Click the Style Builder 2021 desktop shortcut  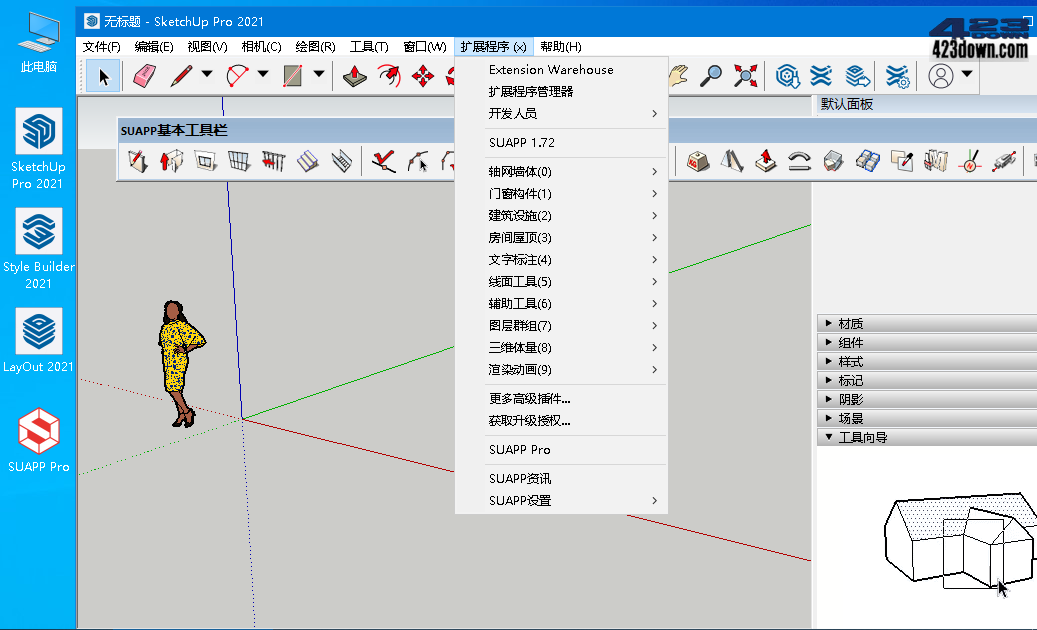(x=38, y=249)
